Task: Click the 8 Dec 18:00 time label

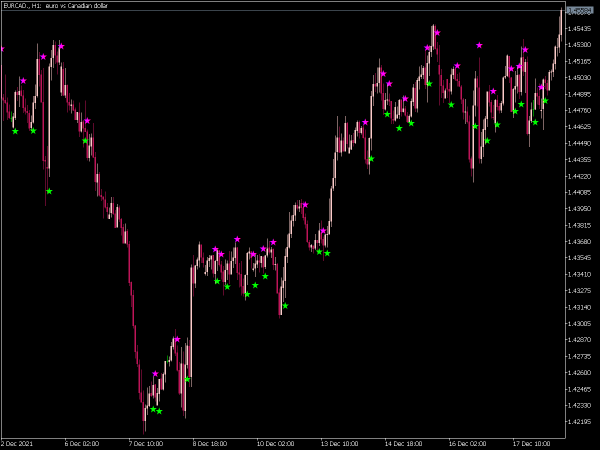Action: (210, 444)
